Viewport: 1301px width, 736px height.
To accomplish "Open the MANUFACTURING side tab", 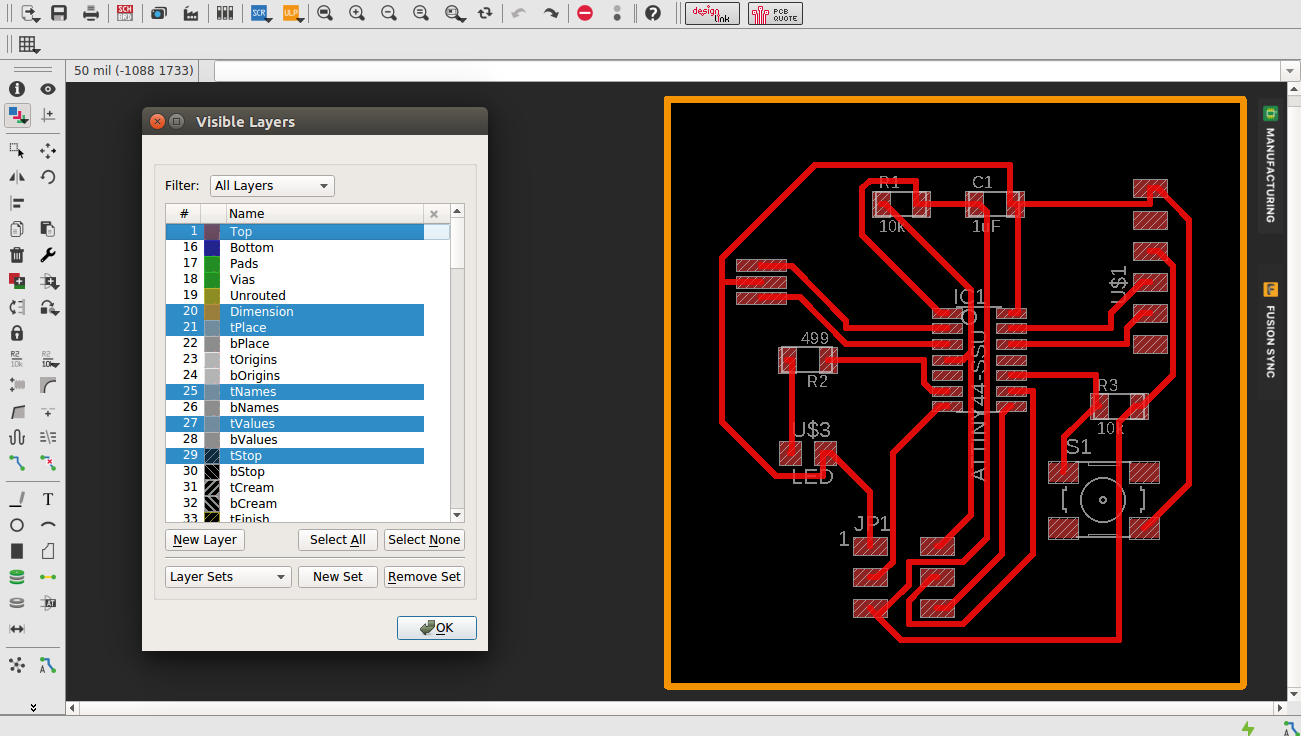I will tap(1270, 165).
